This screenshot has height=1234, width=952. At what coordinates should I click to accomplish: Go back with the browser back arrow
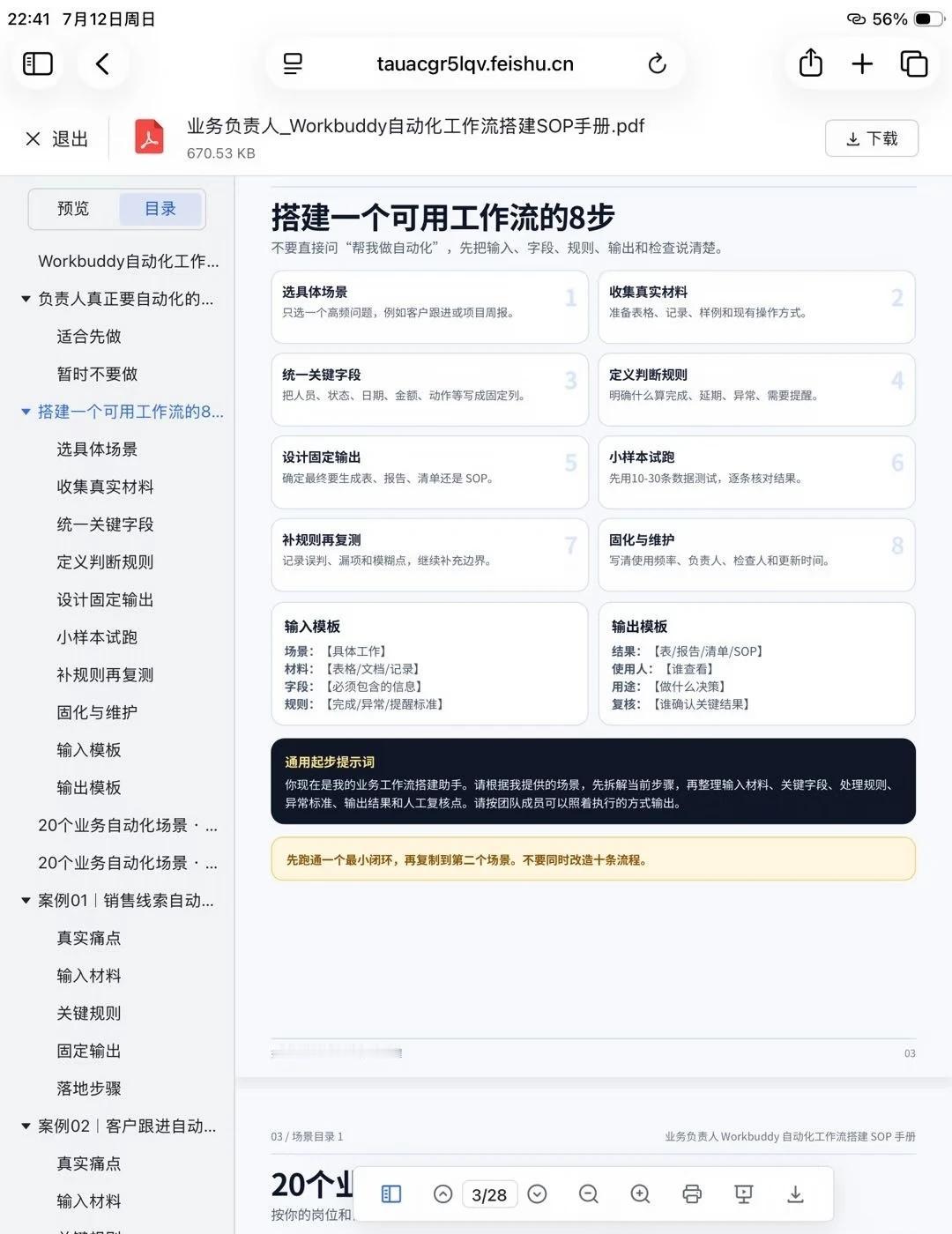point(102,63)
